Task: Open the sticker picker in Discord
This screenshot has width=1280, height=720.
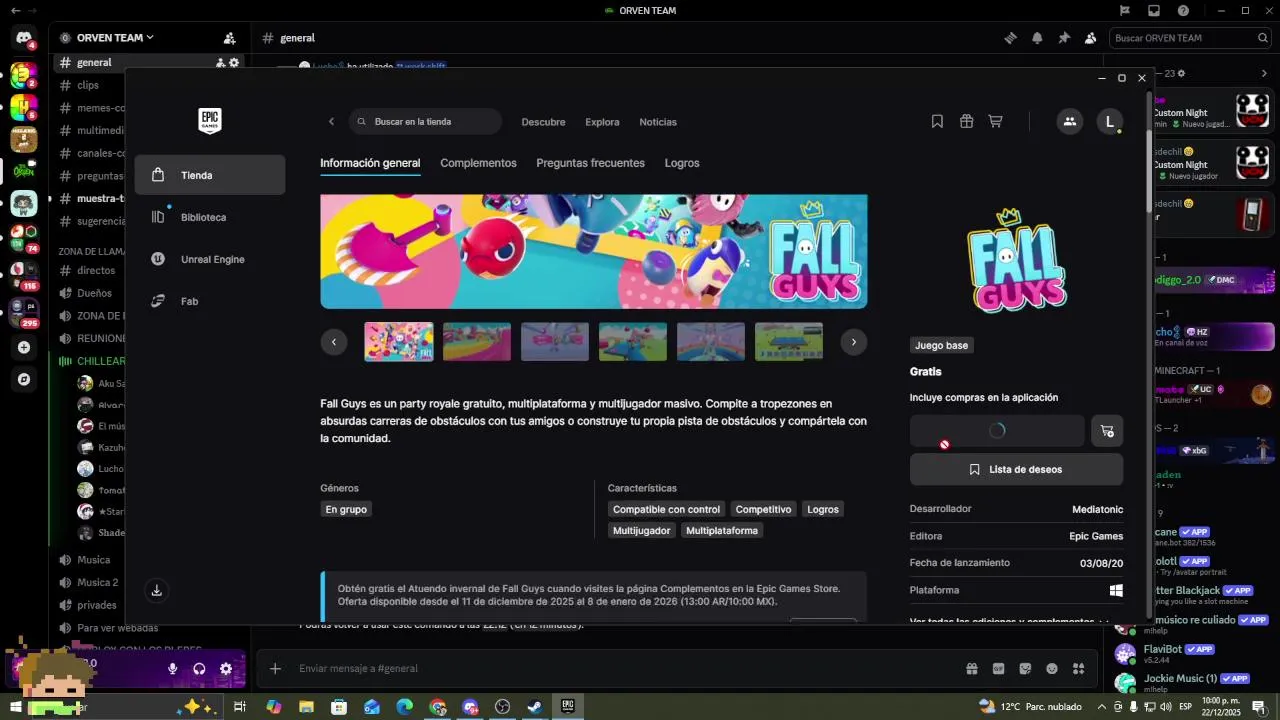Action: tap(1025, 668)
